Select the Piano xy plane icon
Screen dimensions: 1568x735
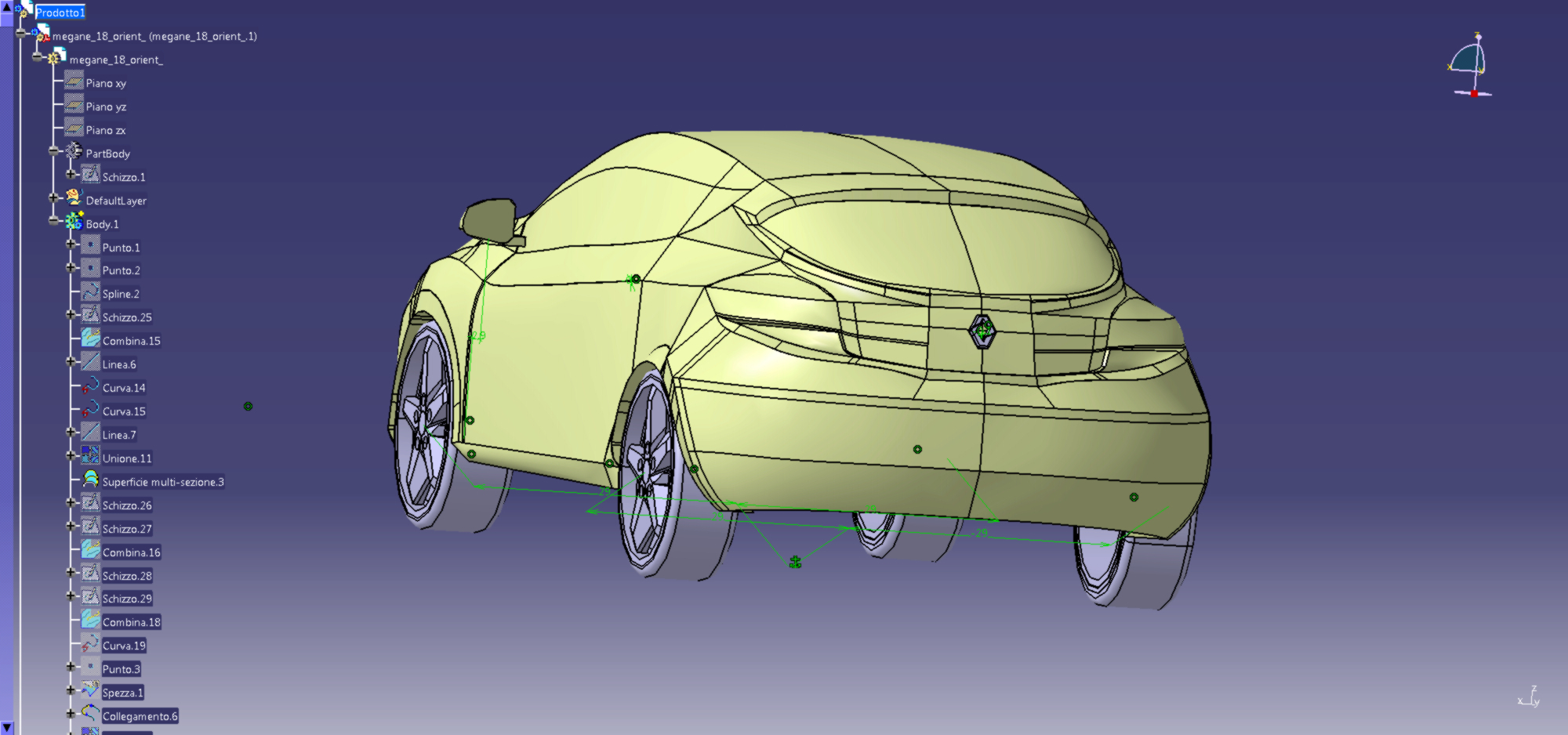tap(74, 81)
